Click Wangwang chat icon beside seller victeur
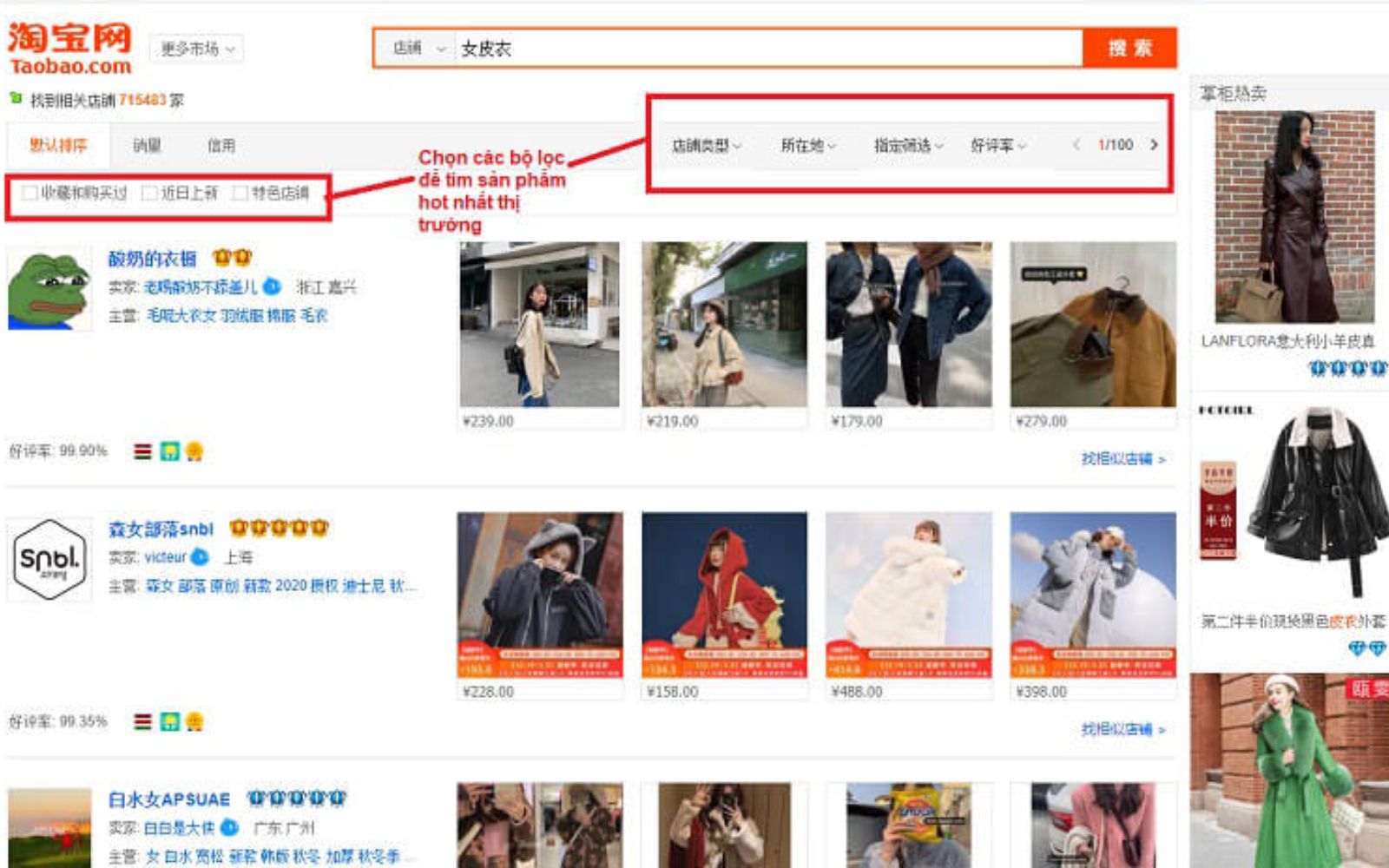1389x868 pixels. [x=200, y=557]
